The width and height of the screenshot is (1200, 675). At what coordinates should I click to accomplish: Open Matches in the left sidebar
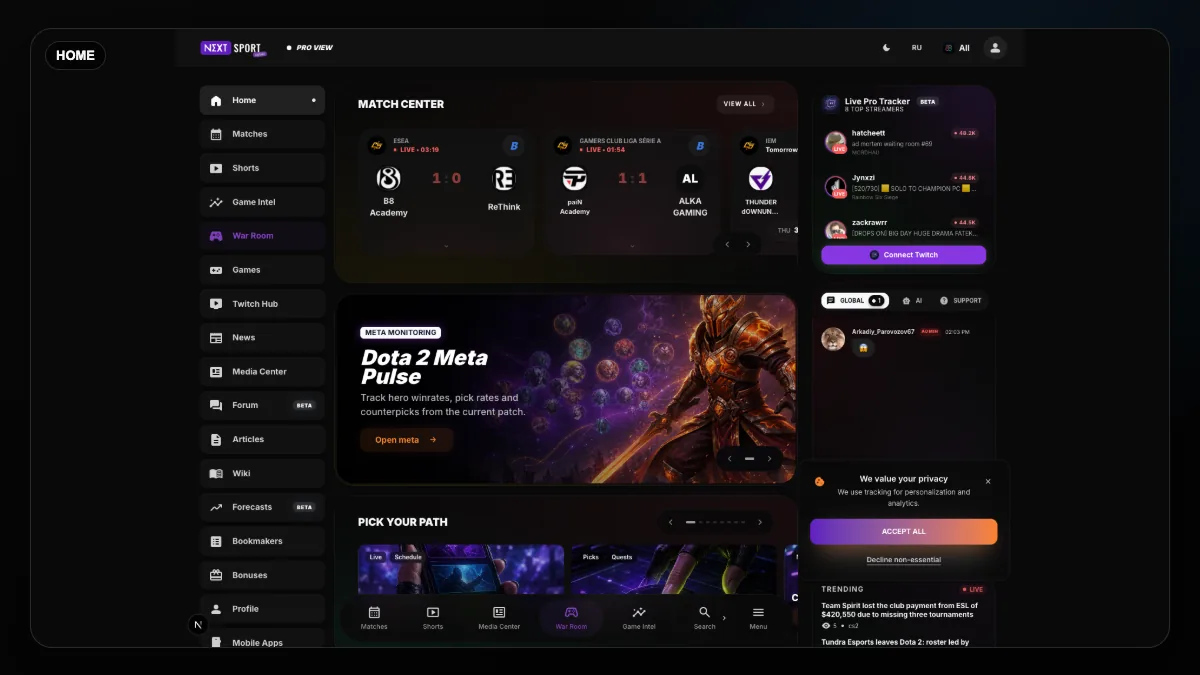pyautogui.click(x=262, y=134)
